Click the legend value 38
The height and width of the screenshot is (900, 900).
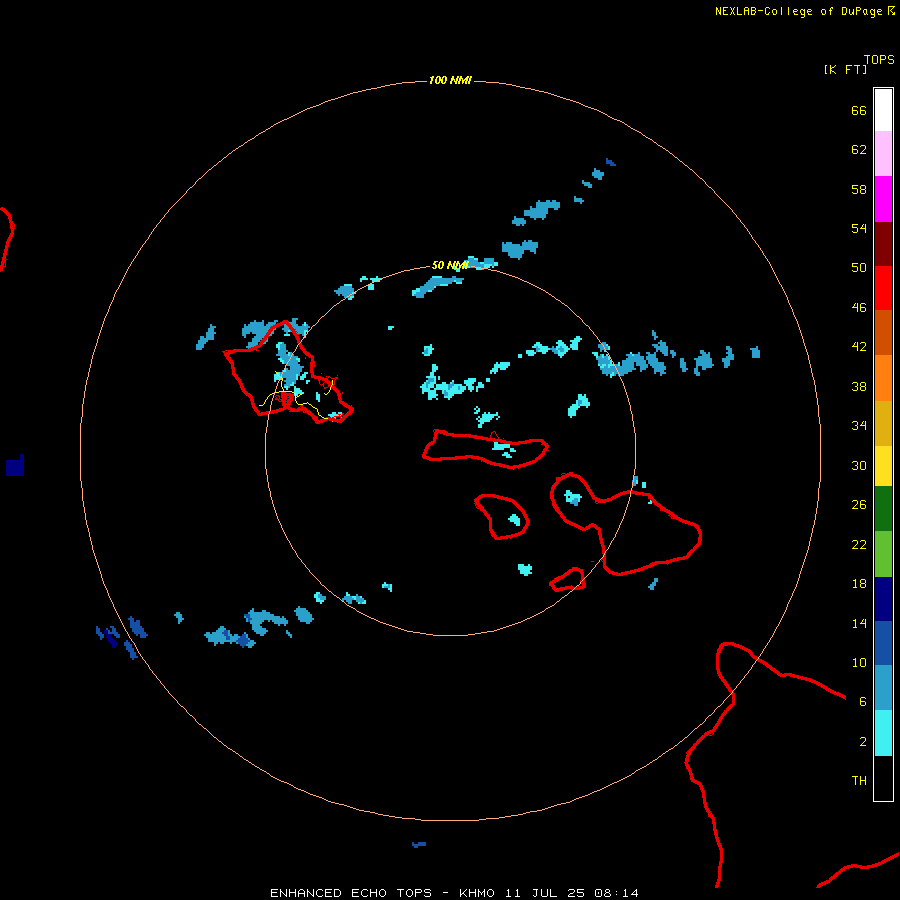[859, 387]
